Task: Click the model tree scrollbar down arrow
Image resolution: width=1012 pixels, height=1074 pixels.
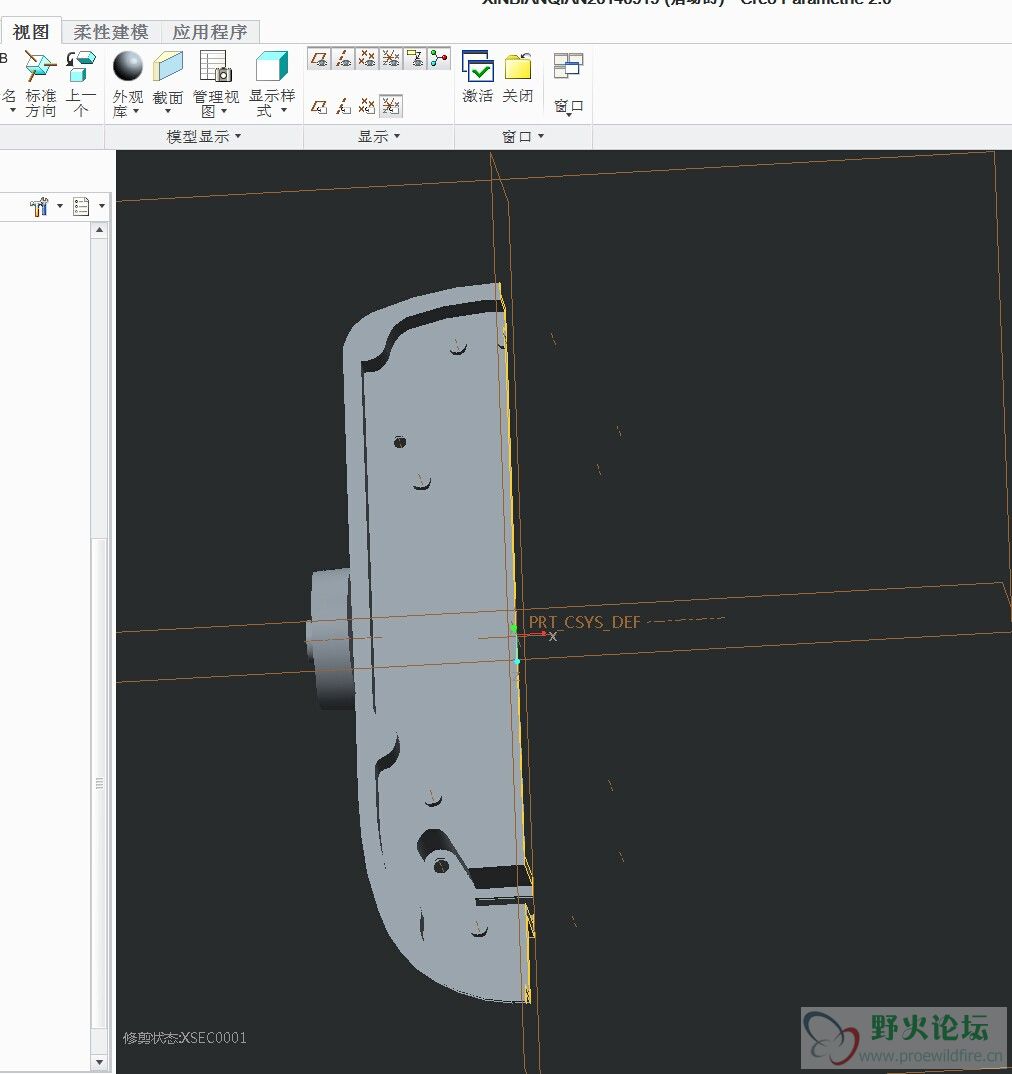Action: pos(99,1062)
